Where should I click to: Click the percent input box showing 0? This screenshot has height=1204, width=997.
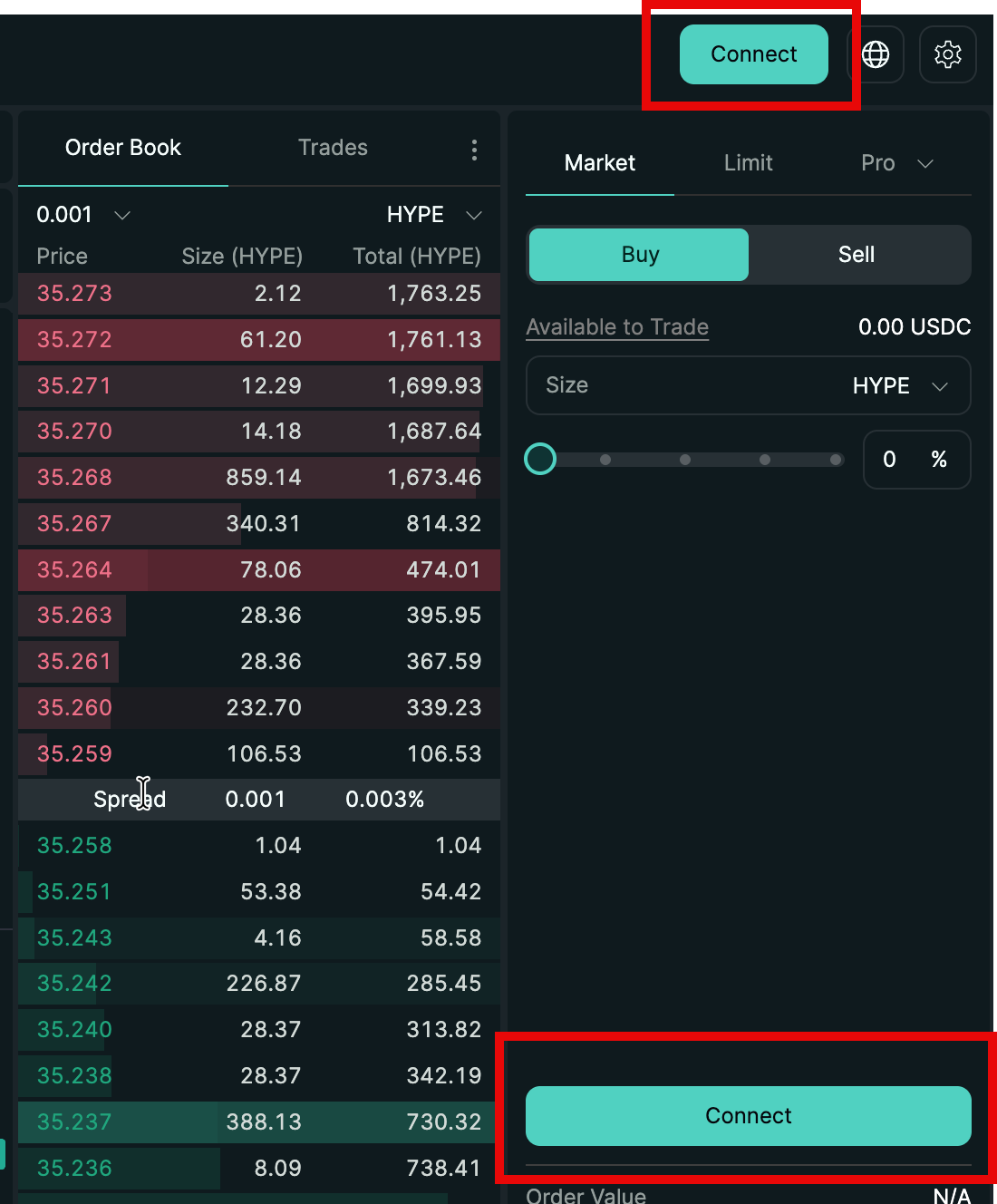tap(917, 460)
